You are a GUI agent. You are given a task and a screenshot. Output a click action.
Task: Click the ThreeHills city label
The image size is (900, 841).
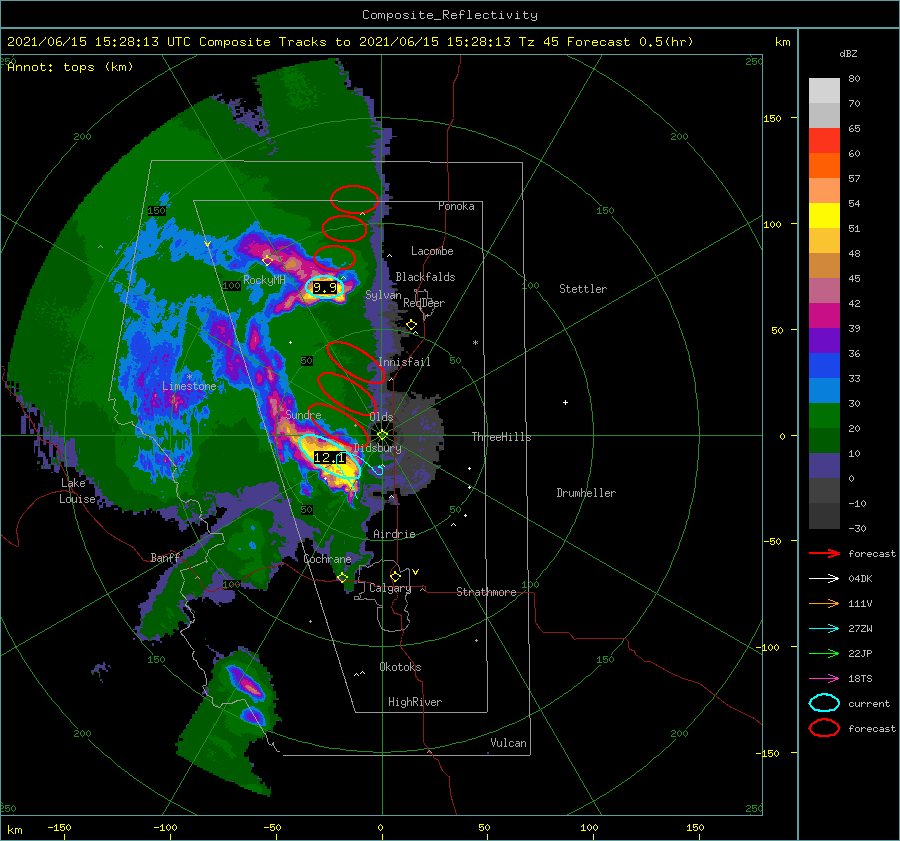[x=501, y=437]
